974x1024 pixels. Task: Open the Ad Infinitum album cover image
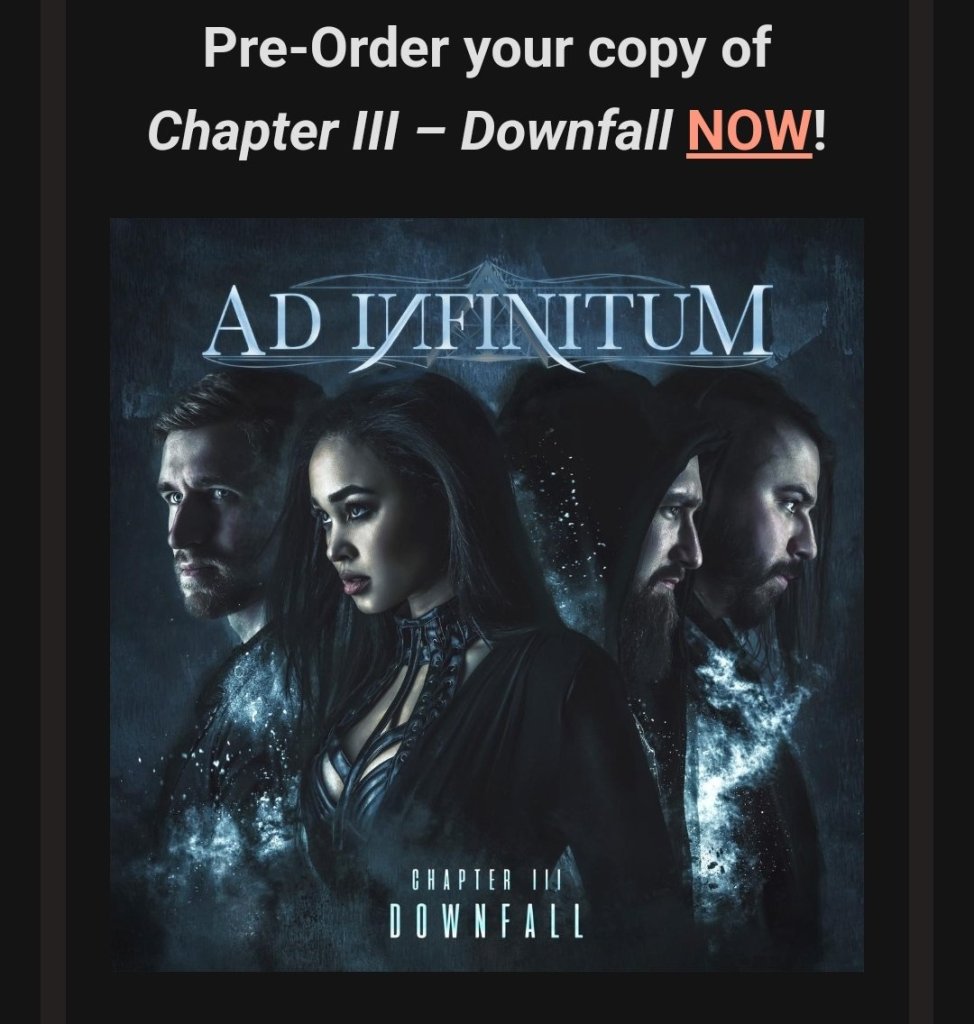(487, 595)
